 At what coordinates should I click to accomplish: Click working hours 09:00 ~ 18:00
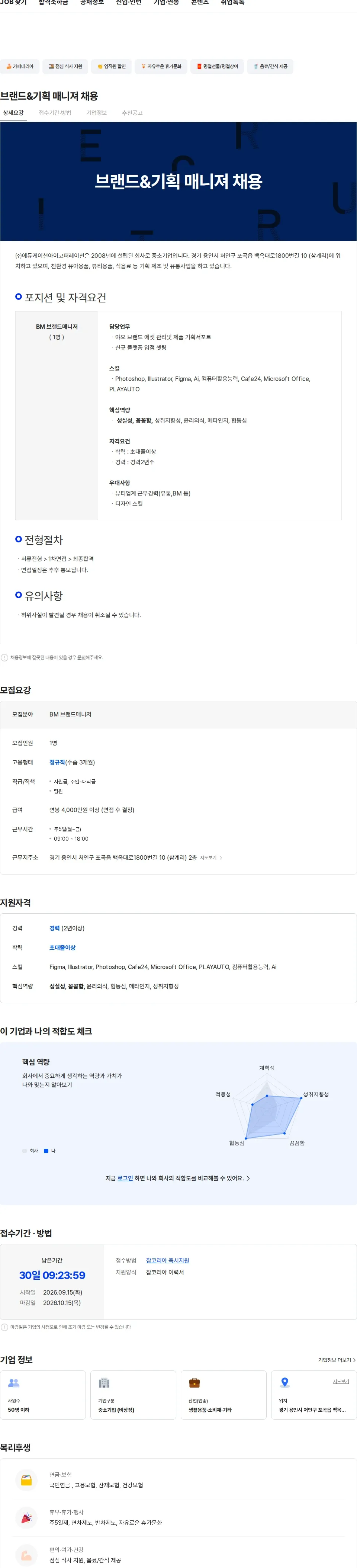71,839
